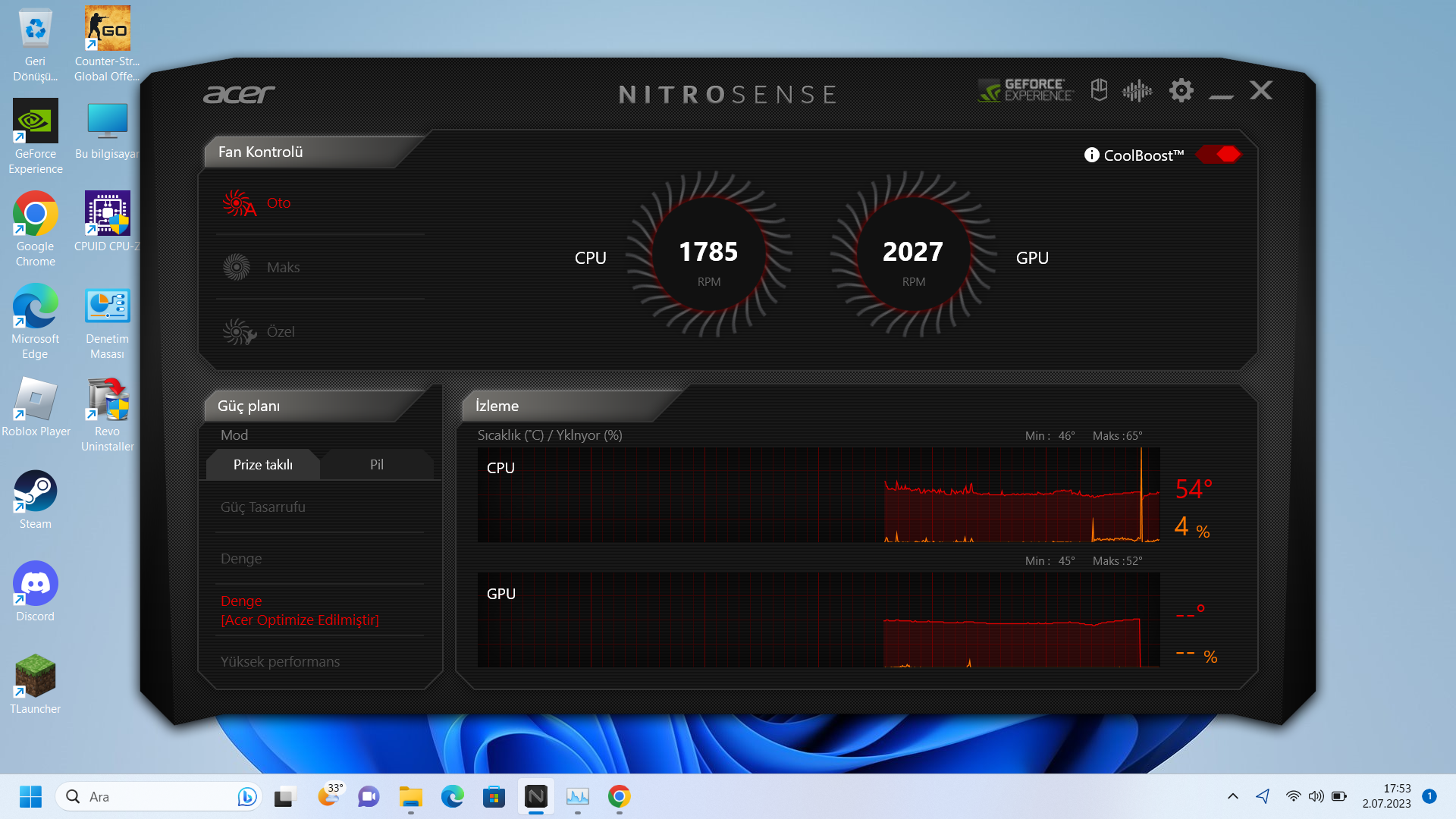Click the Ara taskbar search box
1456x819 pixels.
tap(158, 796)
